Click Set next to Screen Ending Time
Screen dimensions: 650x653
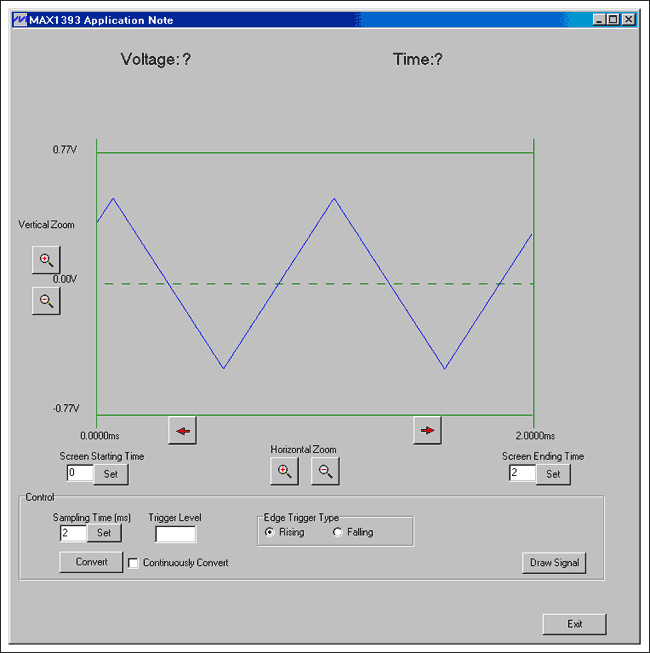553,474
